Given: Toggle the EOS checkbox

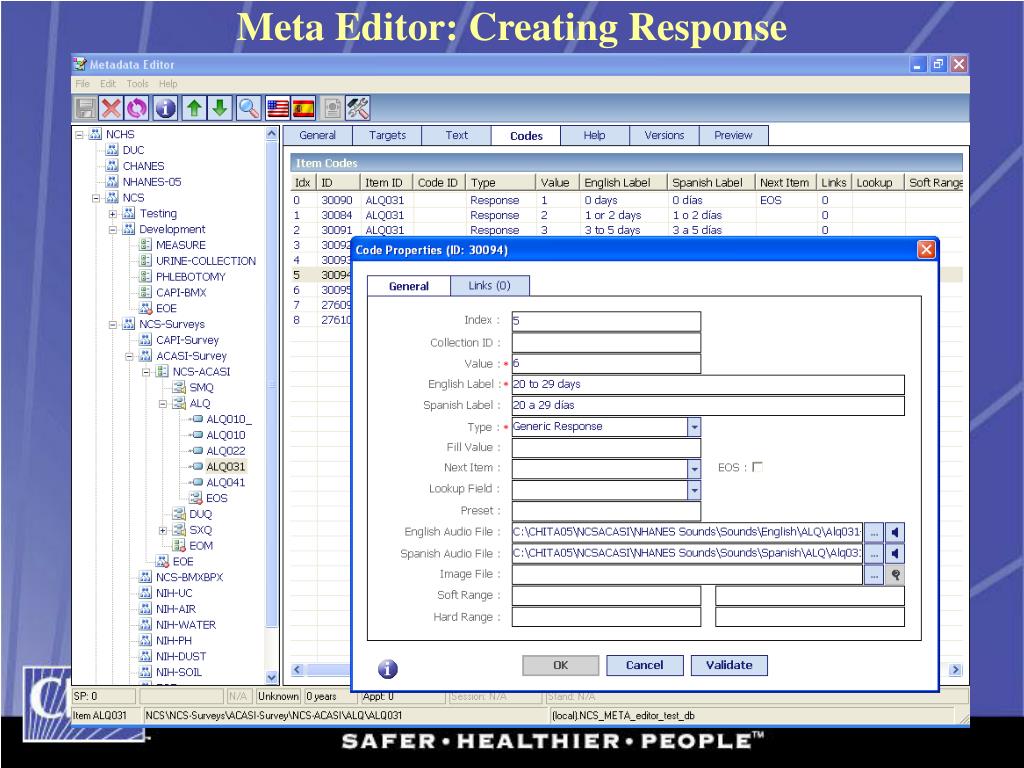Looking at the screenshot, I should tap(758, 467).
